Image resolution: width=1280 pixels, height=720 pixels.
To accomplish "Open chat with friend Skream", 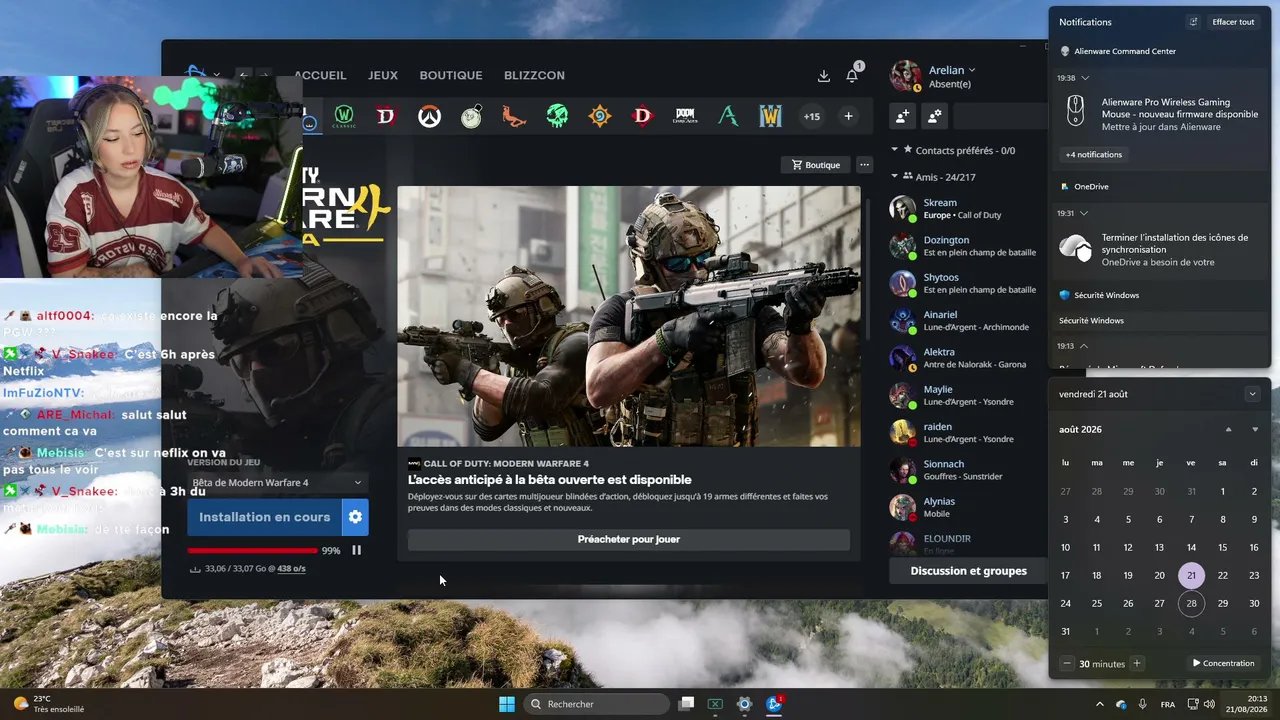I will click(x=963, y=208).
